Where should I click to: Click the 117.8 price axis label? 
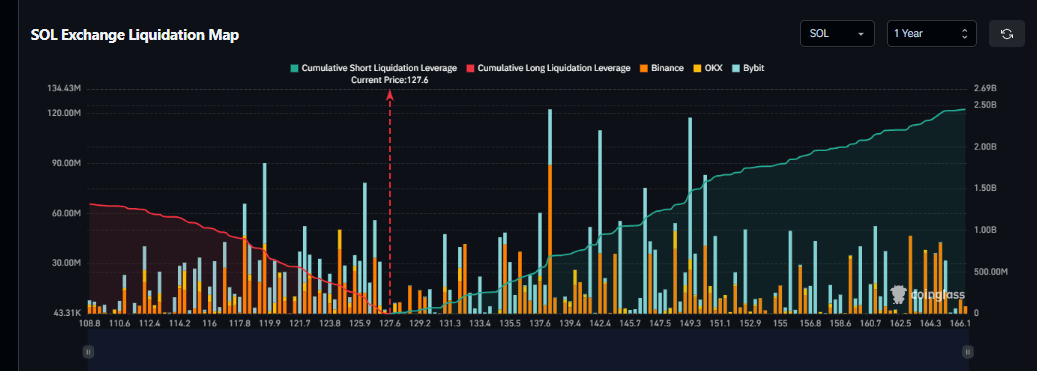[x=239, y=323]
